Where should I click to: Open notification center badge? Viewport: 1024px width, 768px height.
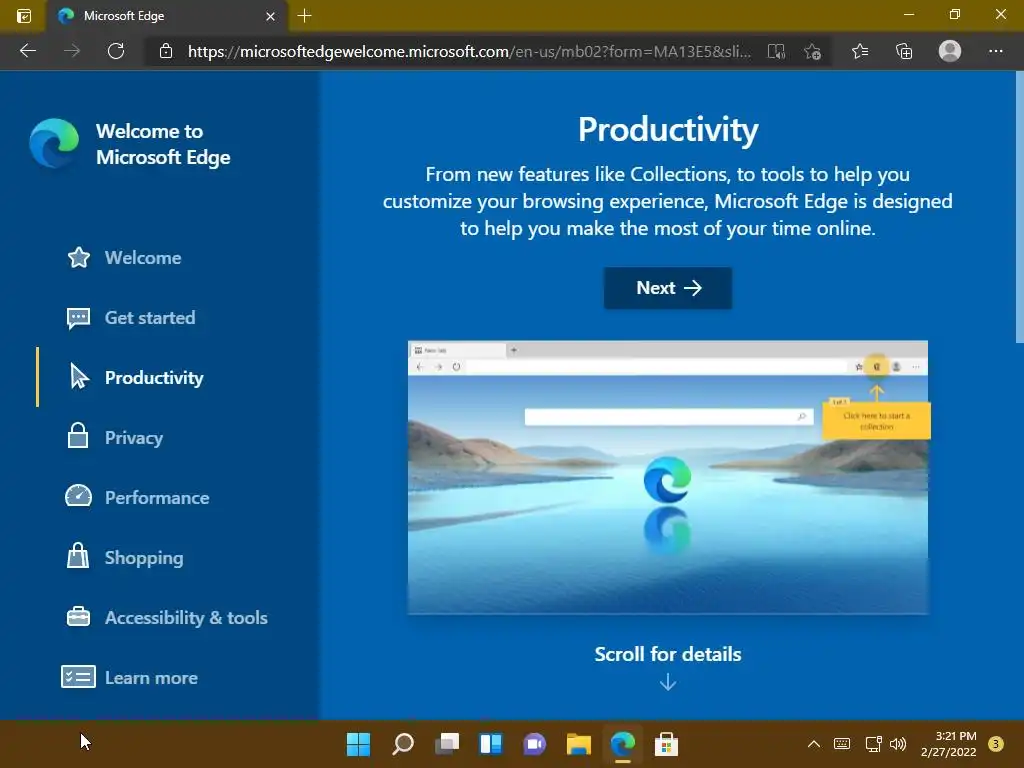[x=996, y=744]
